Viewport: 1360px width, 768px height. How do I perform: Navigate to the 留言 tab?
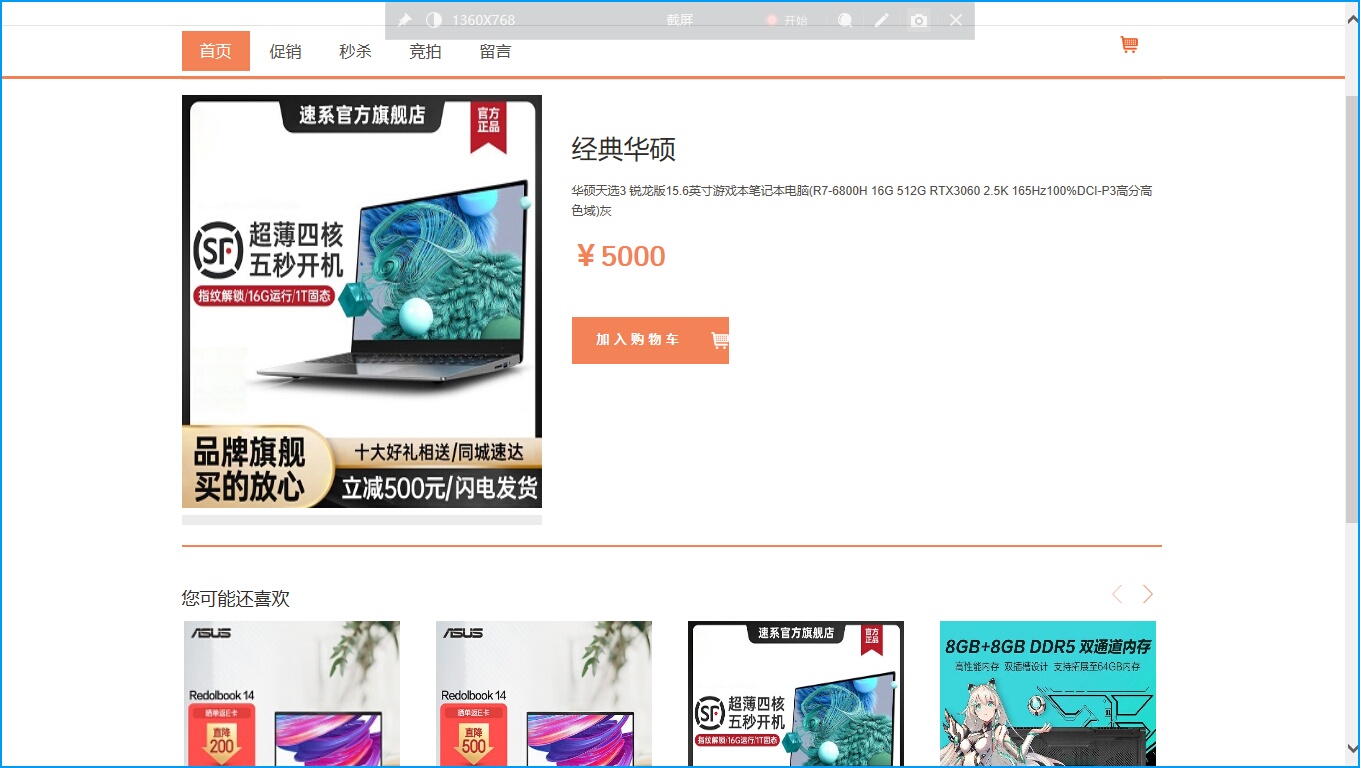495,51
